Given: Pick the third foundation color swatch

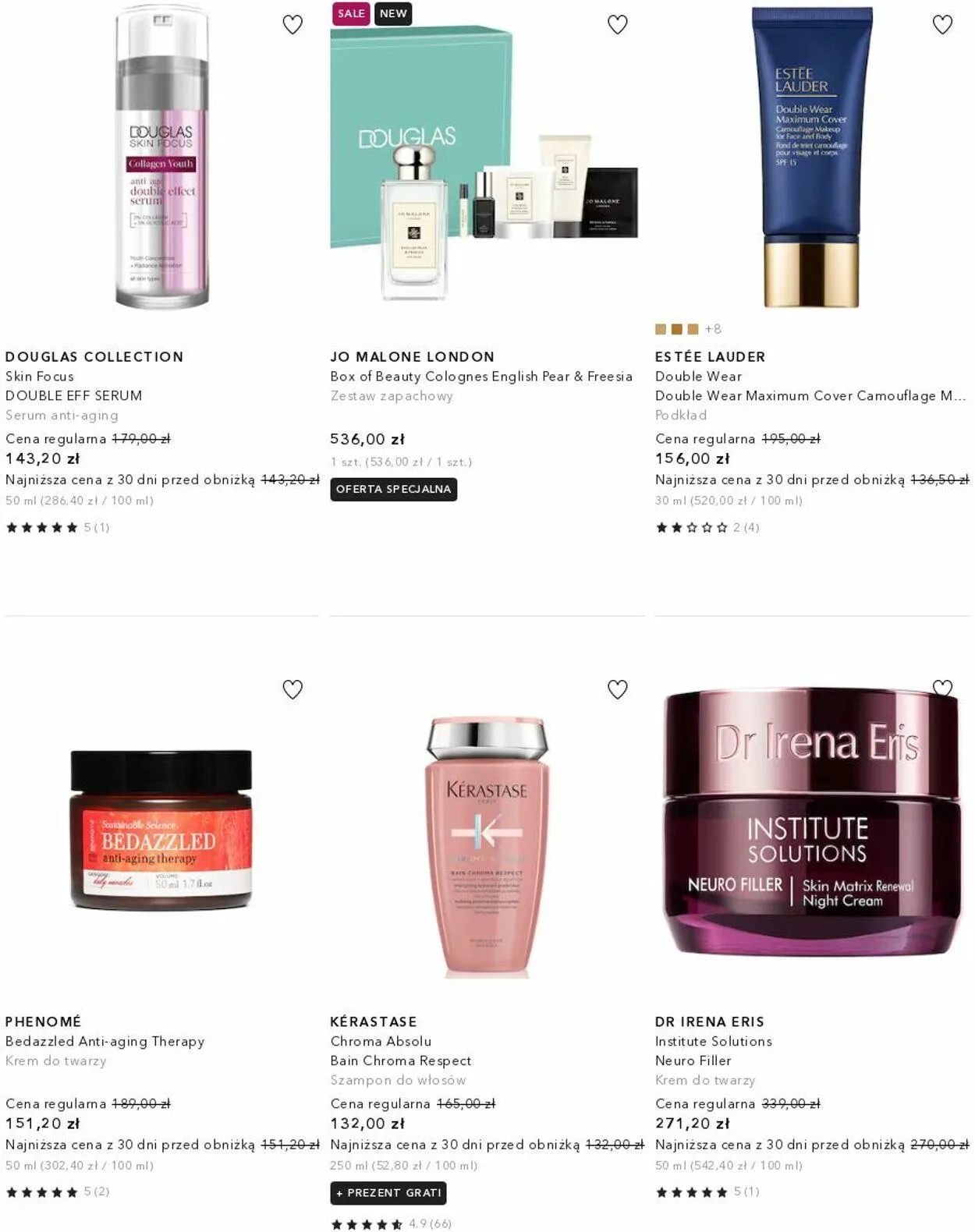Looking at the screenshot, I should coord(693,329).
